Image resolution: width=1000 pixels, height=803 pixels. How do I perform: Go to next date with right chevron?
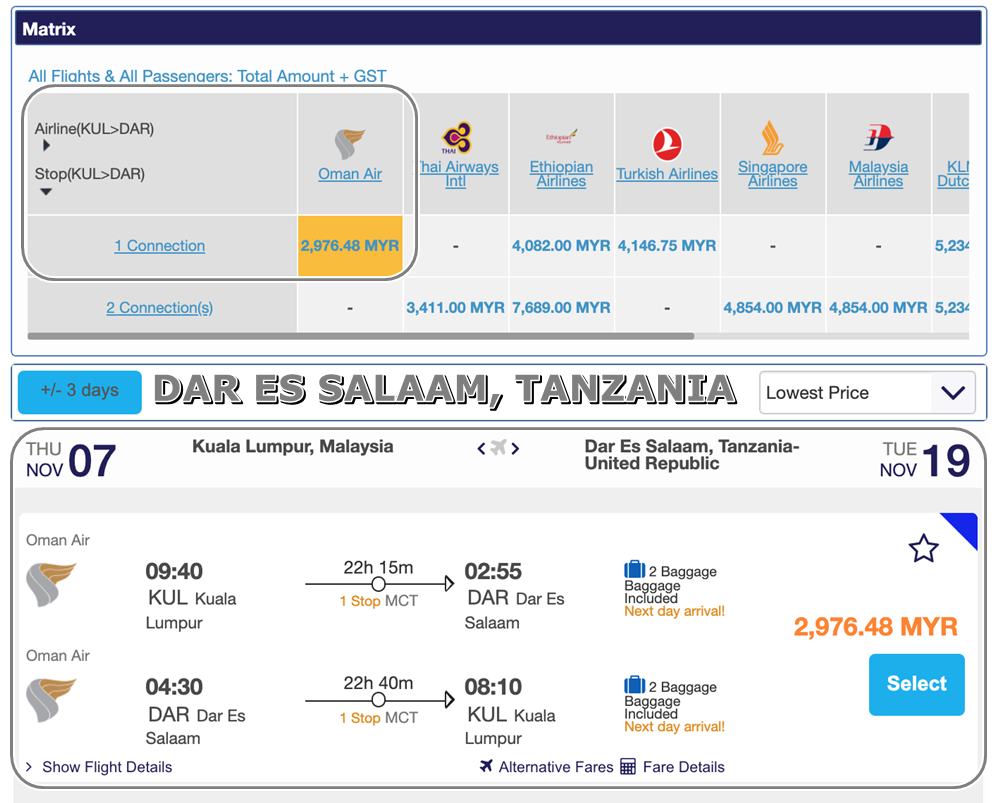click(x=515, y=448)
